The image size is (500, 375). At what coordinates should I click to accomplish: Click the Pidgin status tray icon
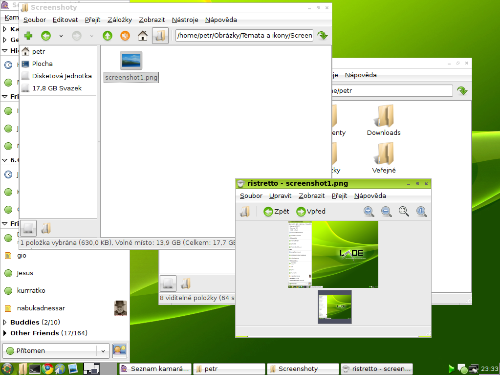(462, 369)
